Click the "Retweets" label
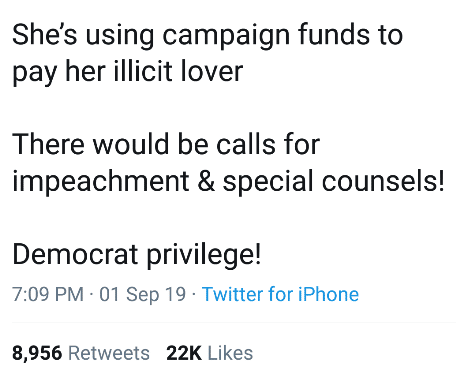 (x=109, y=353)
